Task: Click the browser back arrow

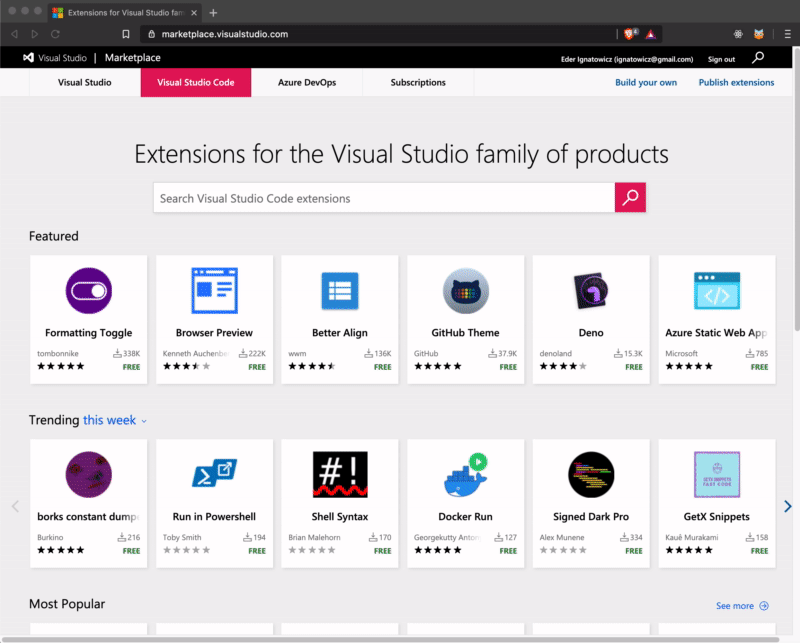Action: click(x=14, y=34)
